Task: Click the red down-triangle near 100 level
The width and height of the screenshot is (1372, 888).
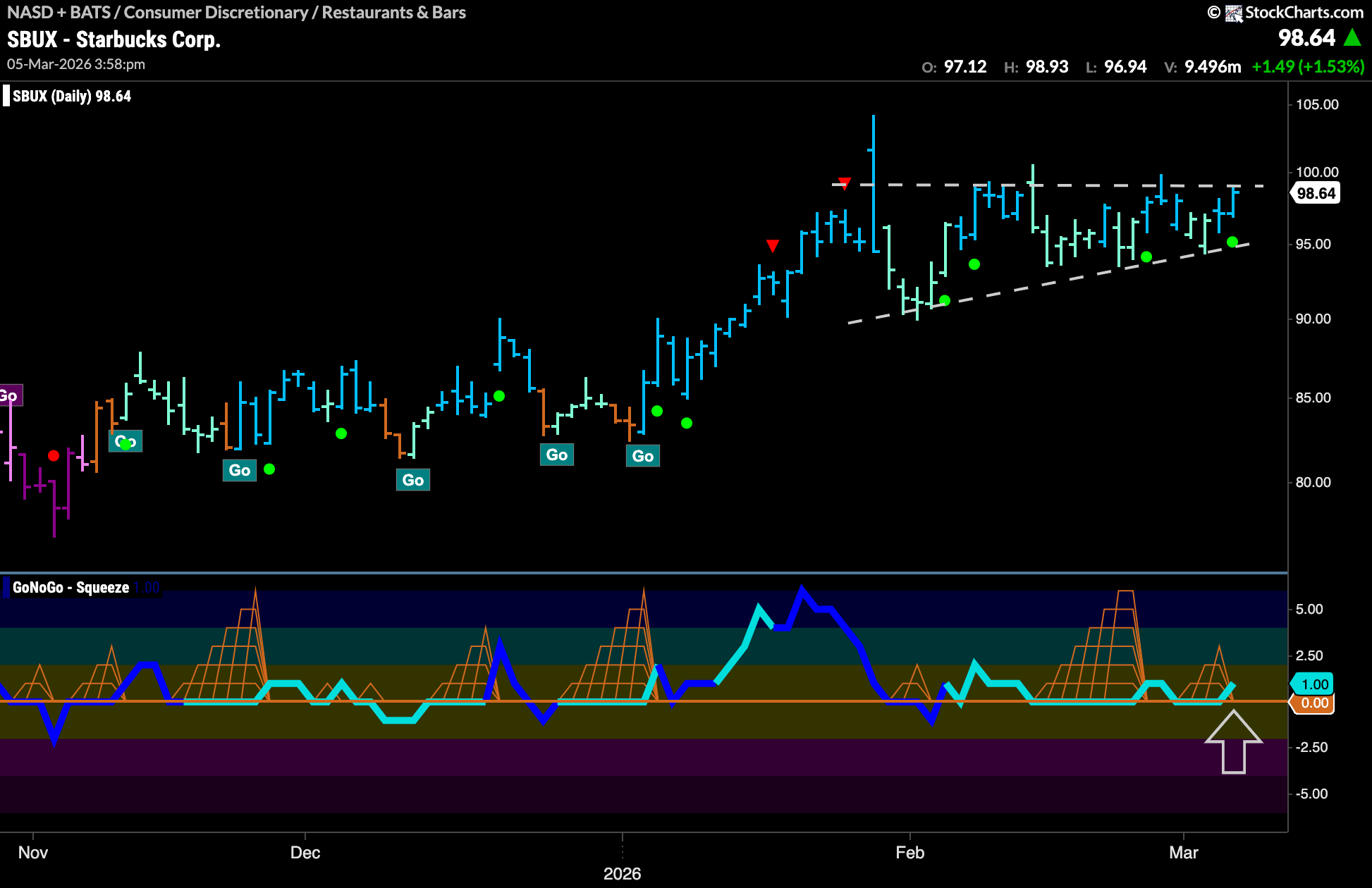Action: coord(845,184)
